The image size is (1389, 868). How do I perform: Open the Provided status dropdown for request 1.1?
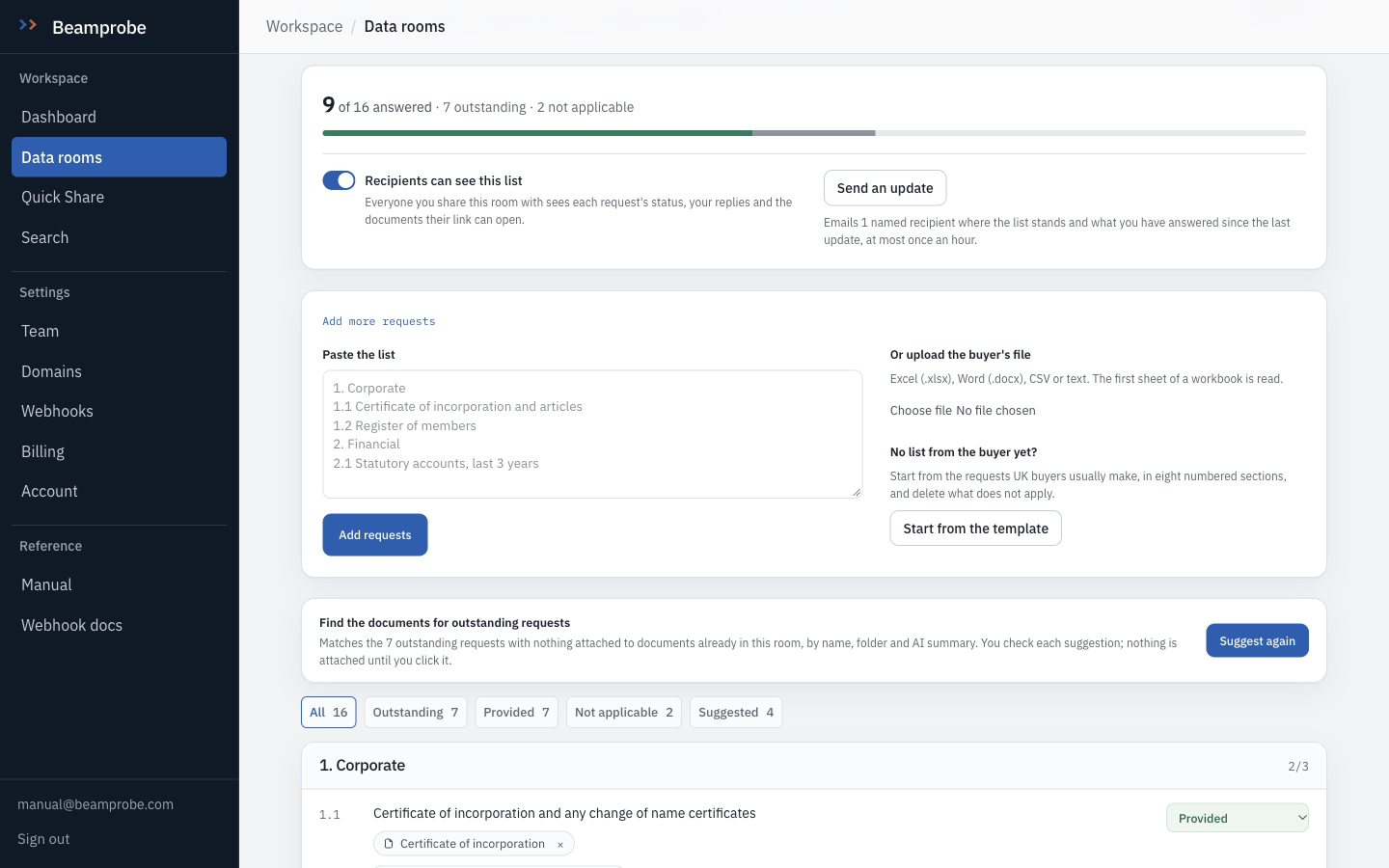pyautogui.click(x=1238, y=818)
